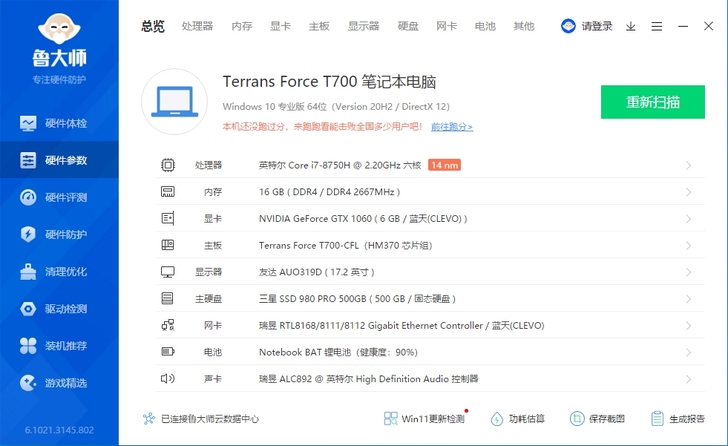Switch to the 显示器 tab
The height and width of the screenshot is (446, 728).
tap(364, 26)
